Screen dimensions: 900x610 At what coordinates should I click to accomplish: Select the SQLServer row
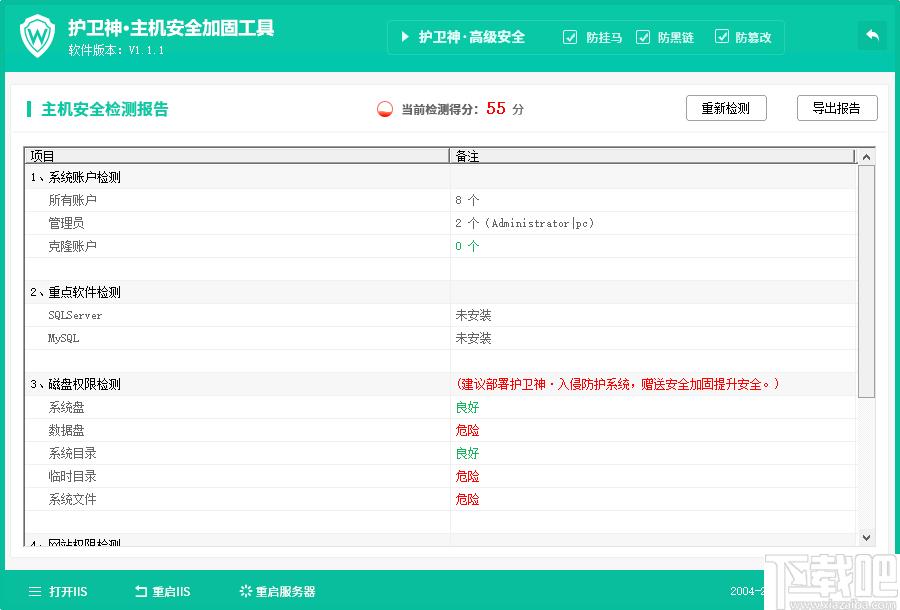(x=440, y=315)
